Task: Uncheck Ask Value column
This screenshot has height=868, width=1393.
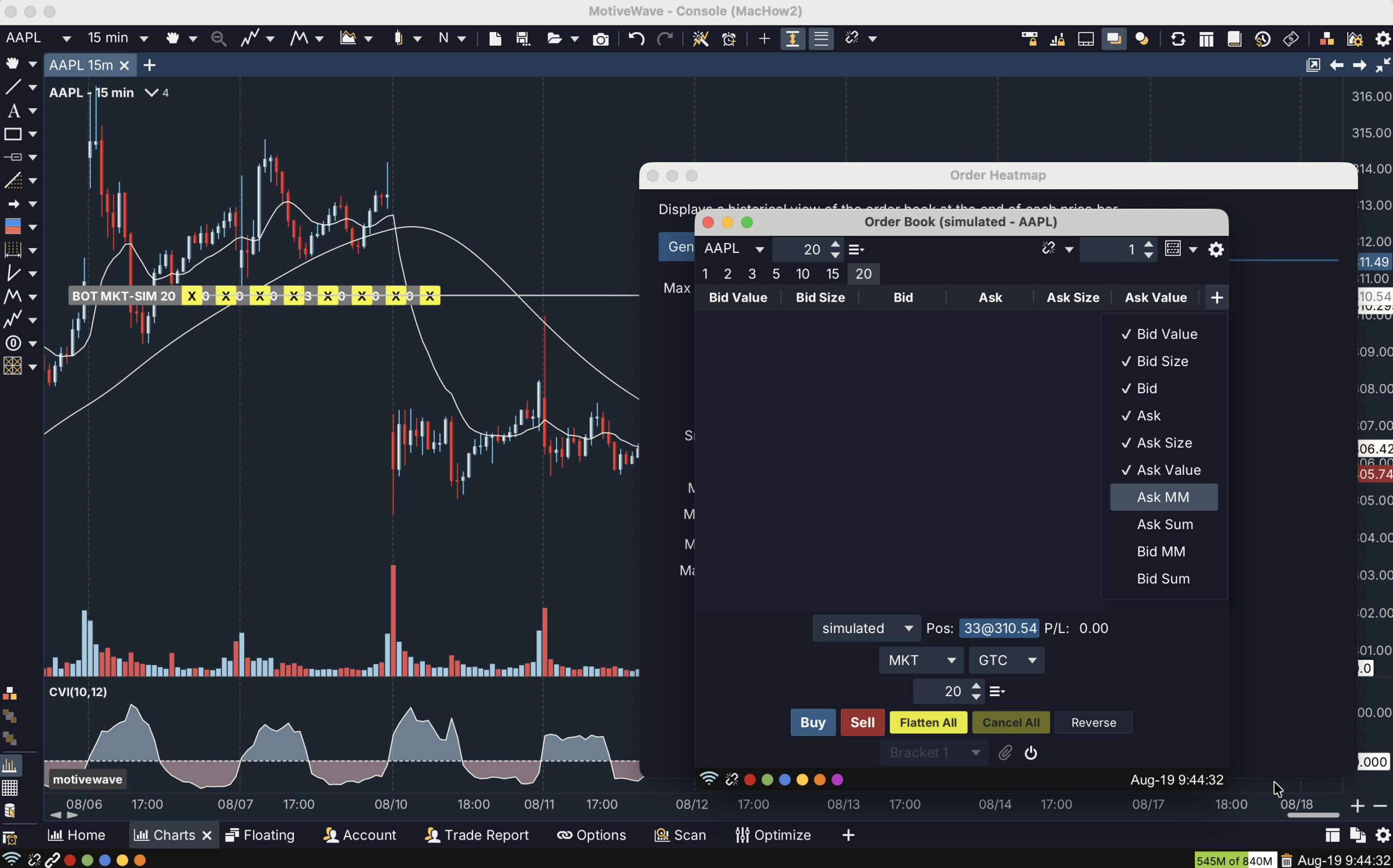Action: 1163,469
